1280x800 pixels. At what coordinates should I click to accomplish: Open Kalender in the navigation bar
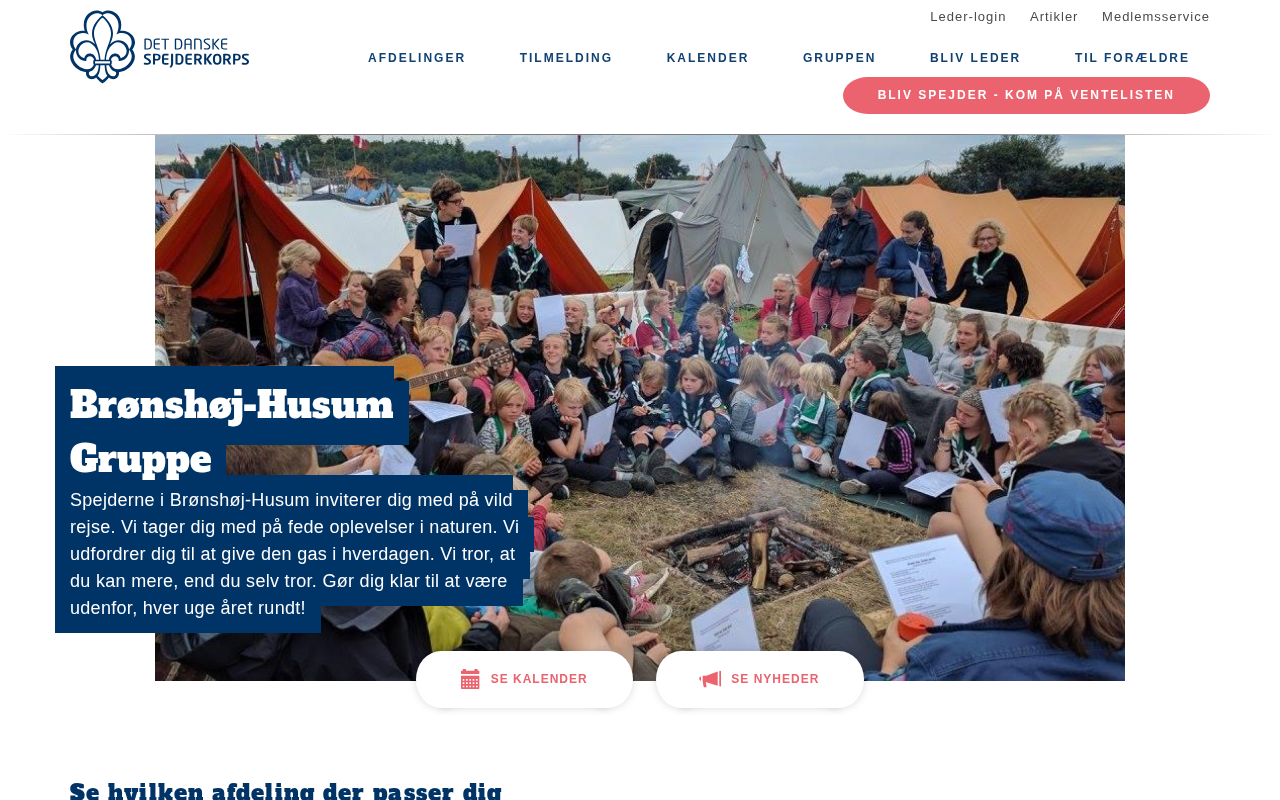[x=708, y=58]
